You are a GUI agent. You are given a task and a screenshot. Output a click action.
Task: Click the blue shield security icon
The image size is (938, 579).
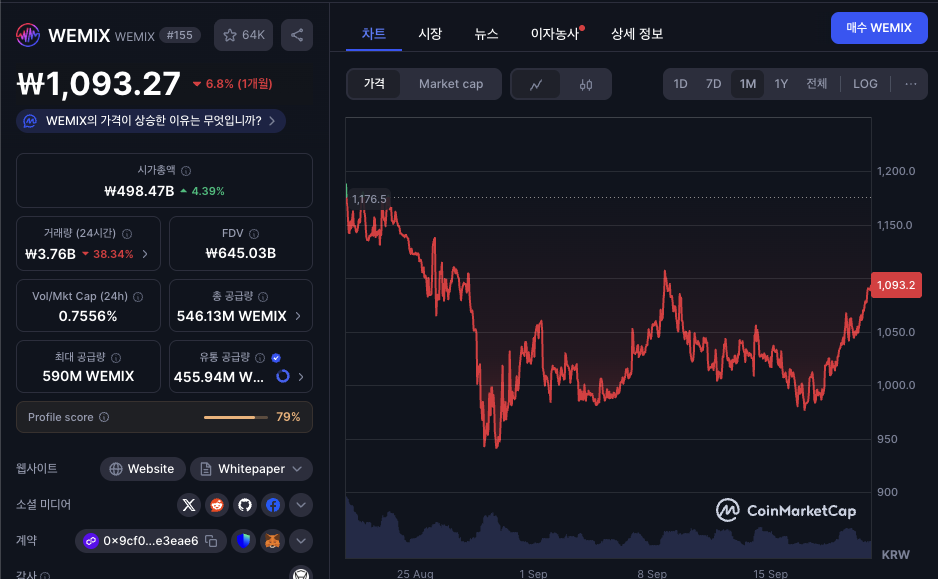[245, 541]
